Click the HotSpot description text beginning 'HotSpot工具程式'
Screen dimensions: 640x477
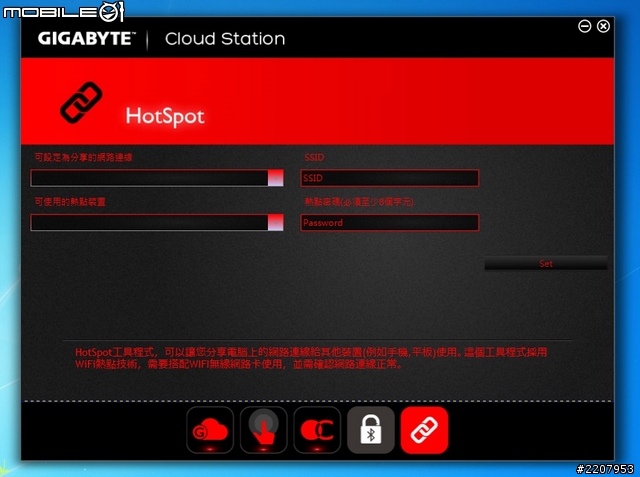311,358
